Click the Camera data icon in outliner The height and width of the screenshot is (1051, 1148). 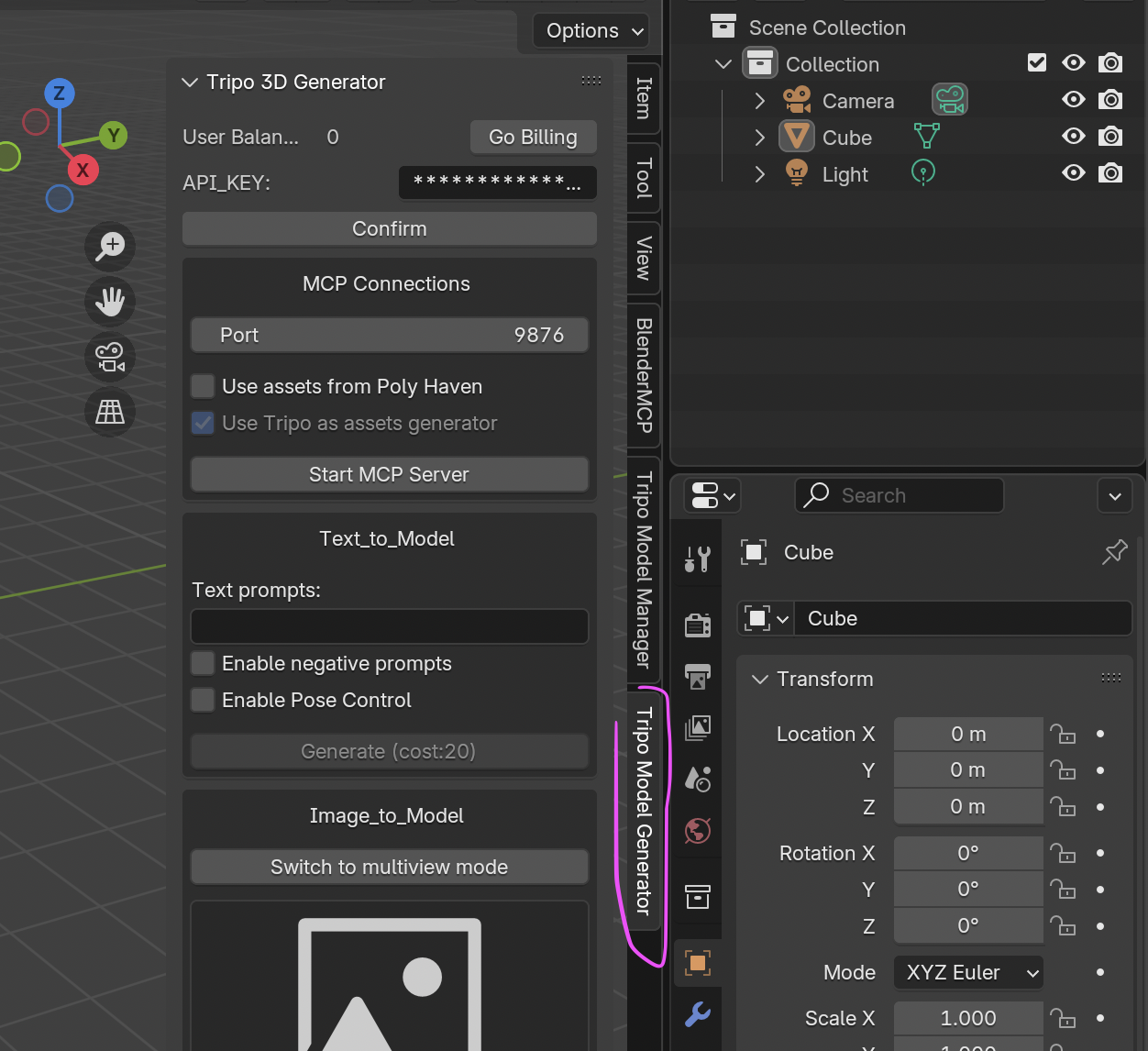(951, 100)
